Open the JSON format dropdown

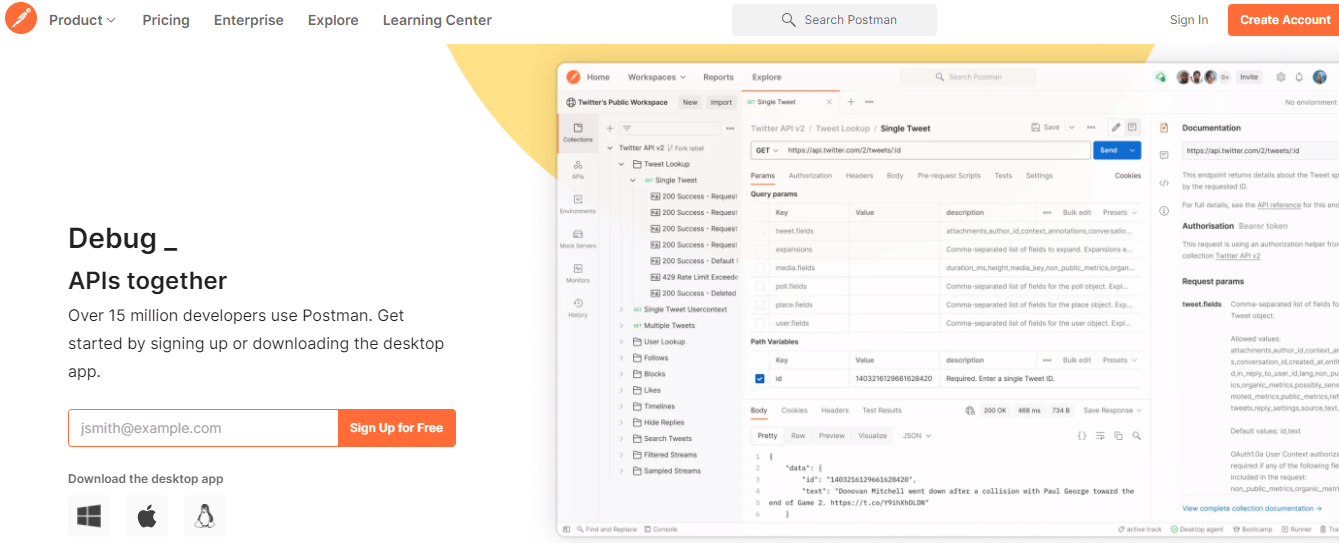tap(917, 436)
